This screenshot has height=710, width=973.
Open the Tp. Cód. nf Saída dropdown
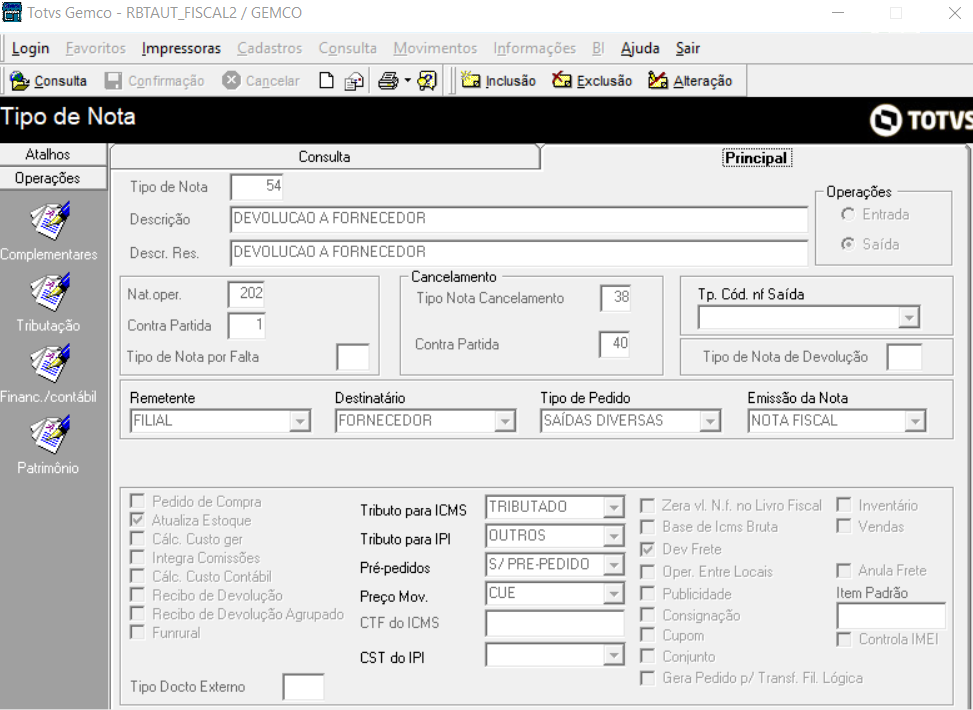908,318
